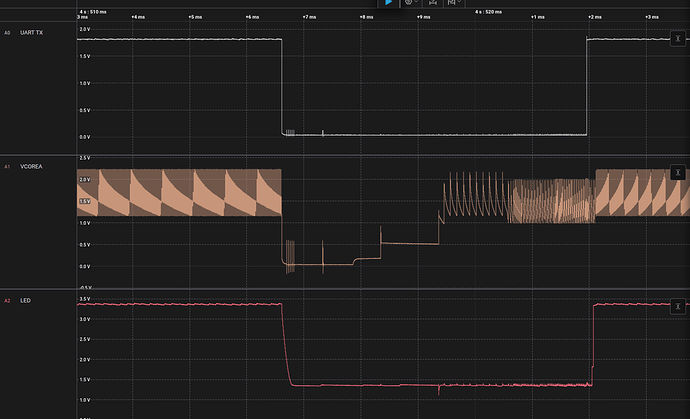Click the 1.5 V label on UART TX axis
The image size is (690, 419).
coord(84,56)
